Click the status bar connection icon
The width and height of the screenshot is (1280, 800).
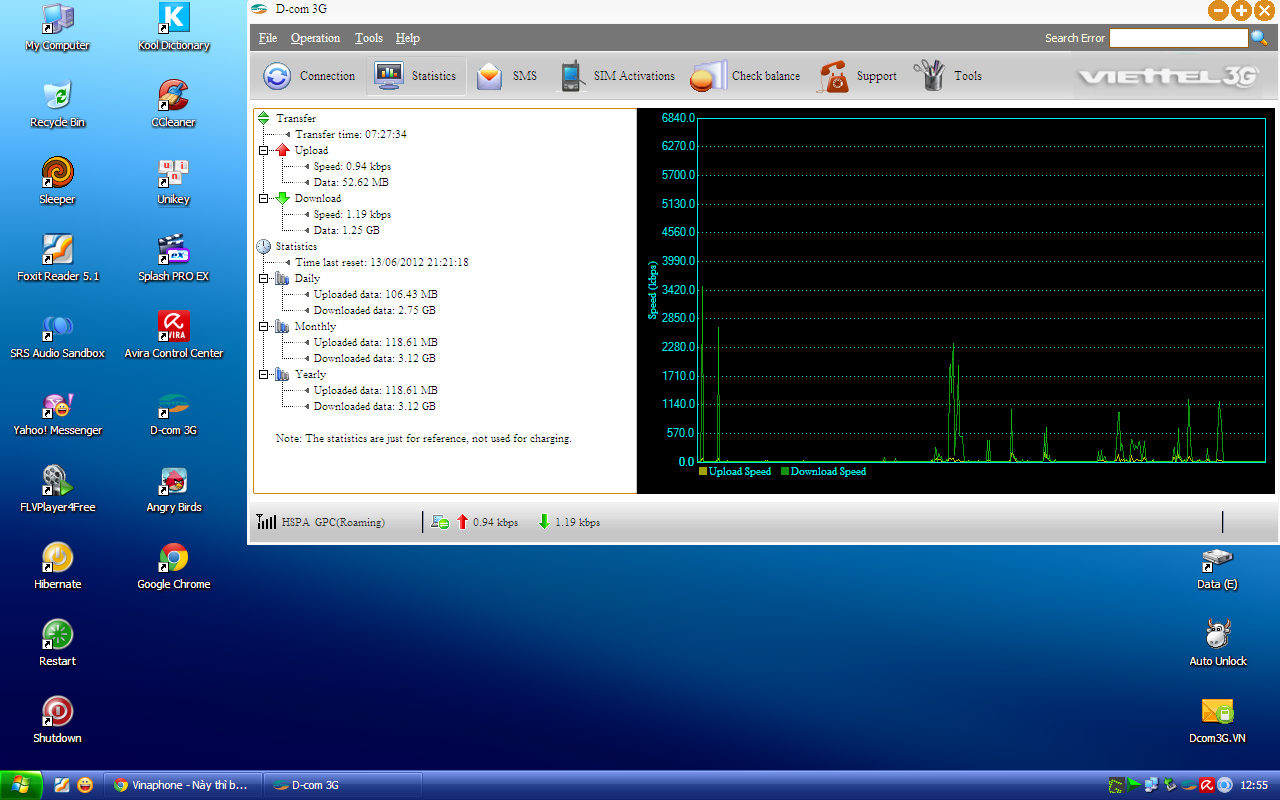[440, 522]
